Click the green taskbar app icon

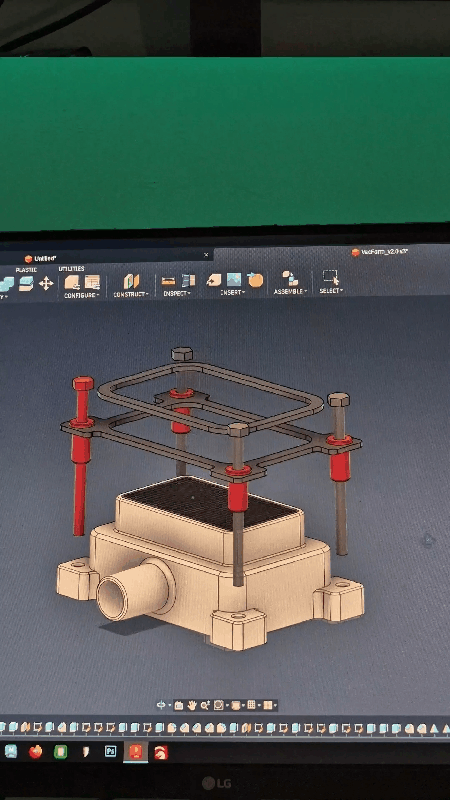60,752
